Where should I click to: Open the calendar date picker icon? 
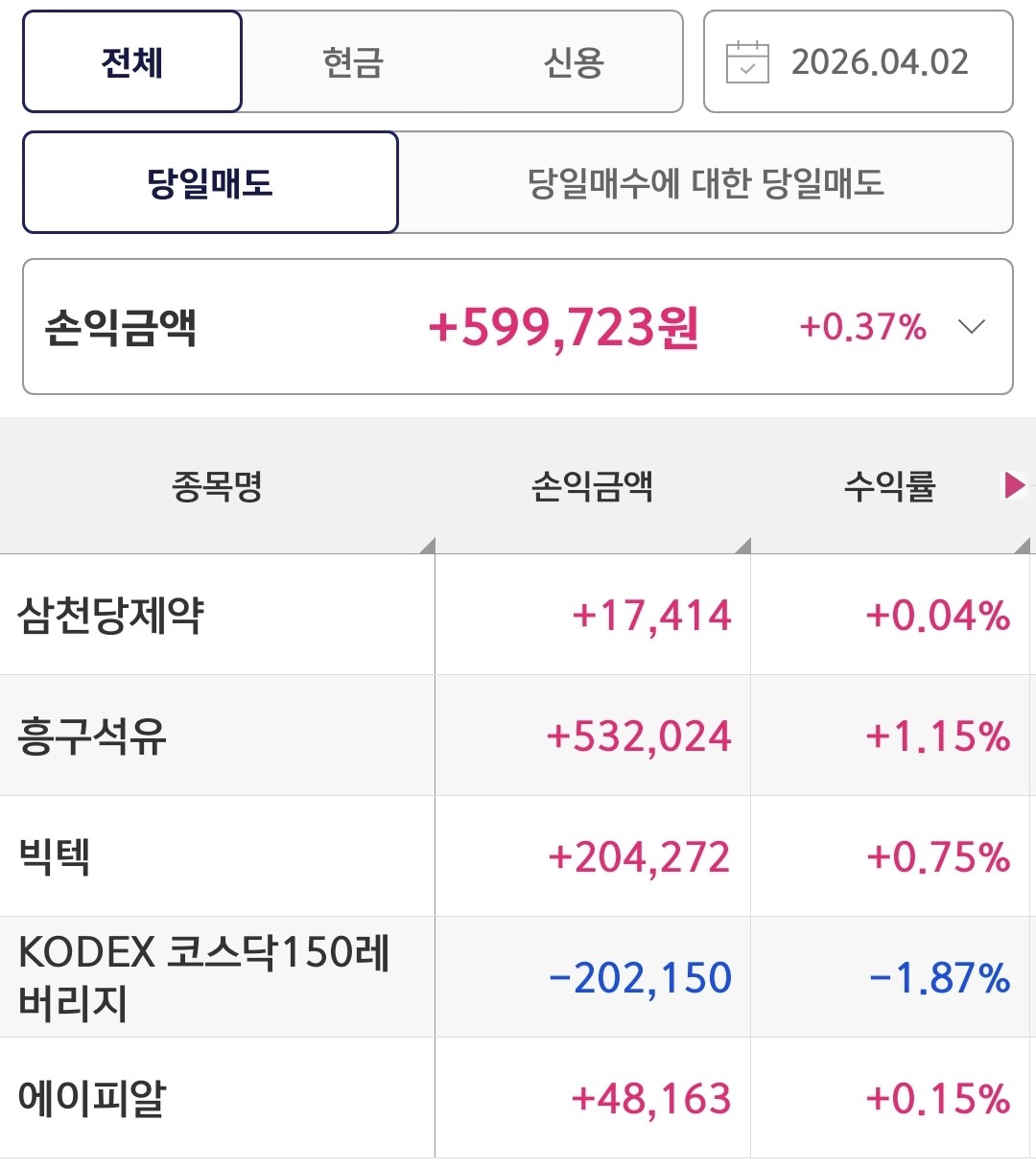(747, 62)
